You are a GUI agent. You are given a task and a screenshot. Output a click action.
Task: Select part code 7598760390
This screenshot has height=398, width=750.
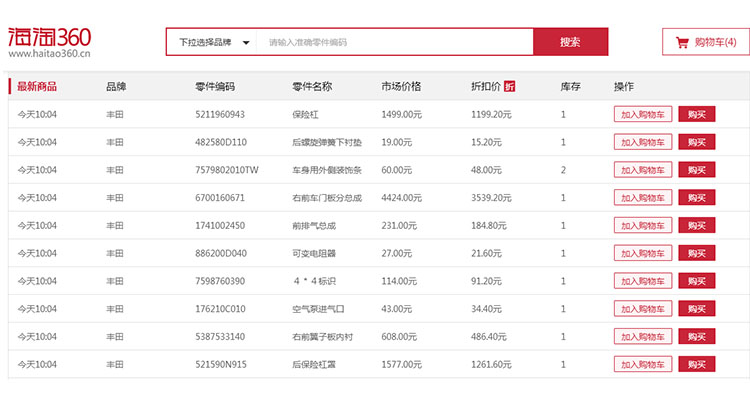click(220, 281)
